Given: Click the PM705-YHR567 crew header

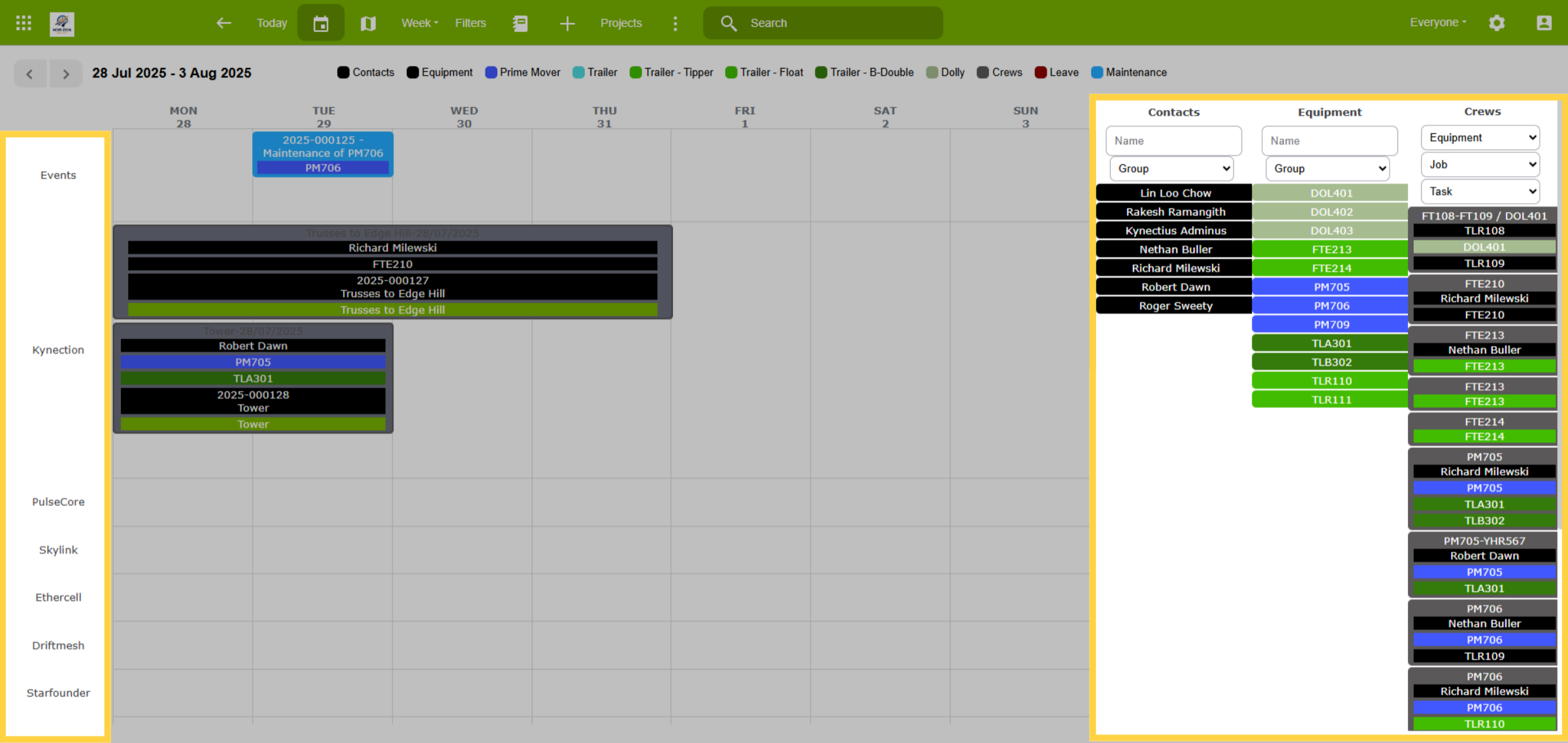Looking at the screenshot, I should pyautogui.click(x=1484, y=541).
